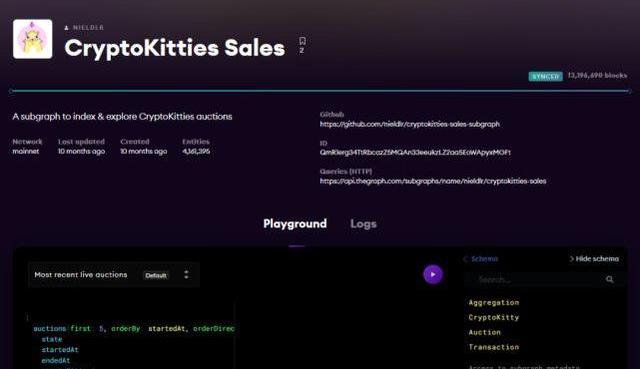Select the Most recent live auctions query
The image size is (640, 369).
pyautogui.click(x=81, y=275)
